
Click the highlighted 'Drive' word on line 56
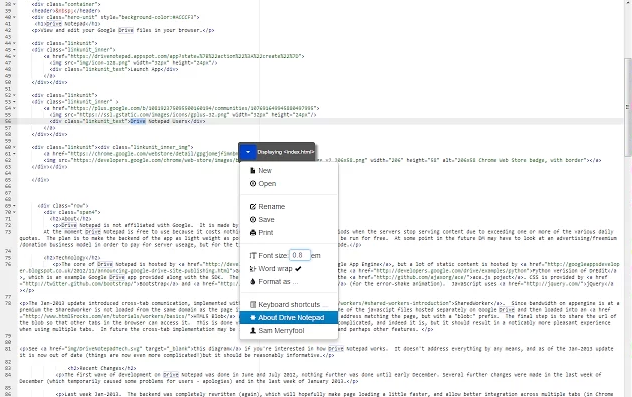(x=138, y=121)
